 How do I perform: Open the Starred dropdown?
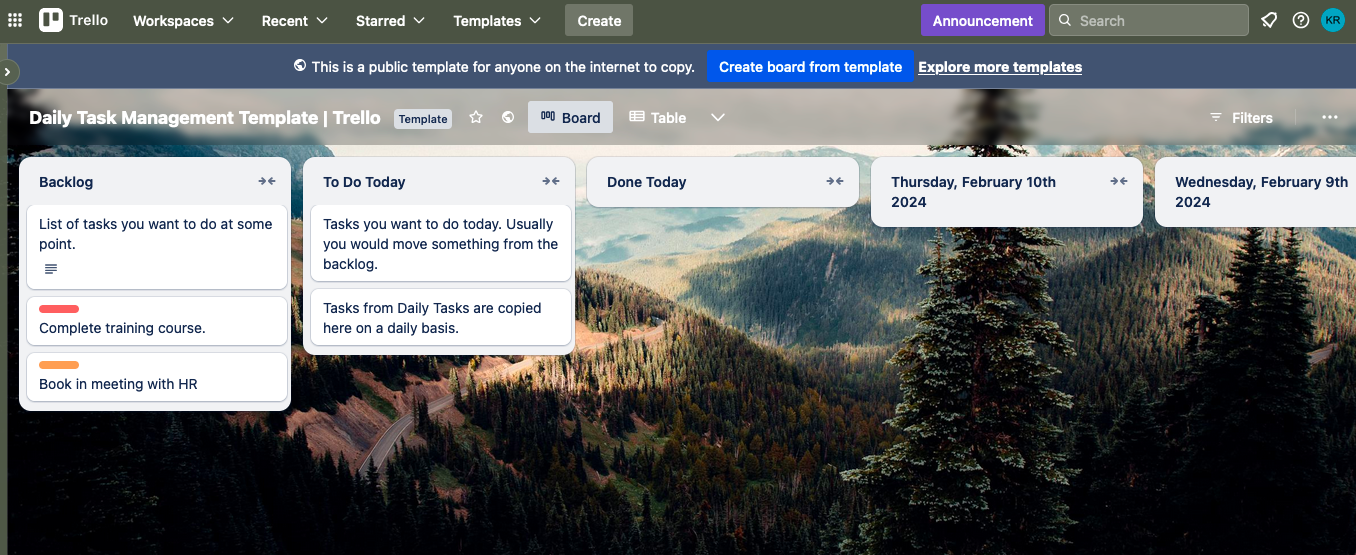click(x=390, y=20)
